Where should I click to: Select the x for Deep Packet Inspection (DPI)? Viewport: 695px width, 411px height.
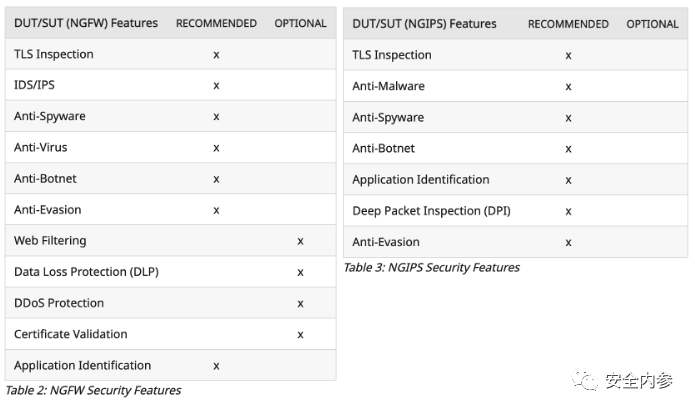point(568,211)
